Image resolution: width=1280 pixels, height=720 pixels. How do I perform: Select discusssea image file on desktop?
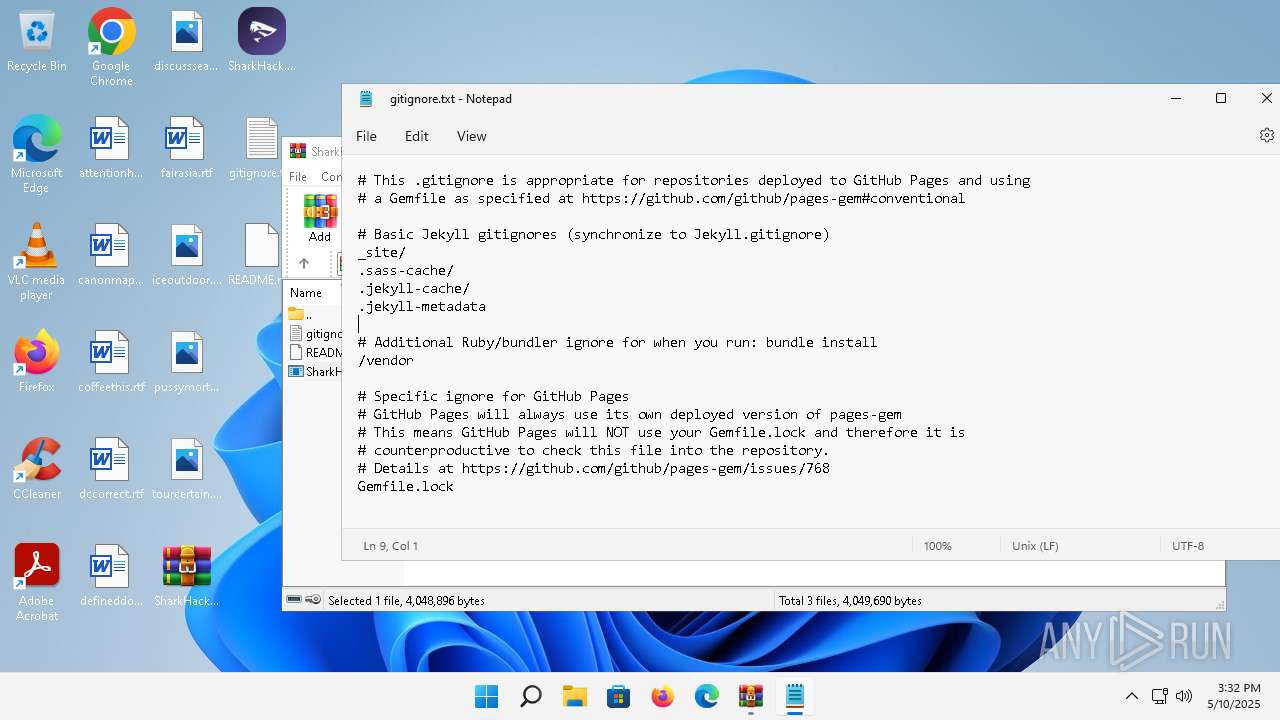tap(186, 43)
